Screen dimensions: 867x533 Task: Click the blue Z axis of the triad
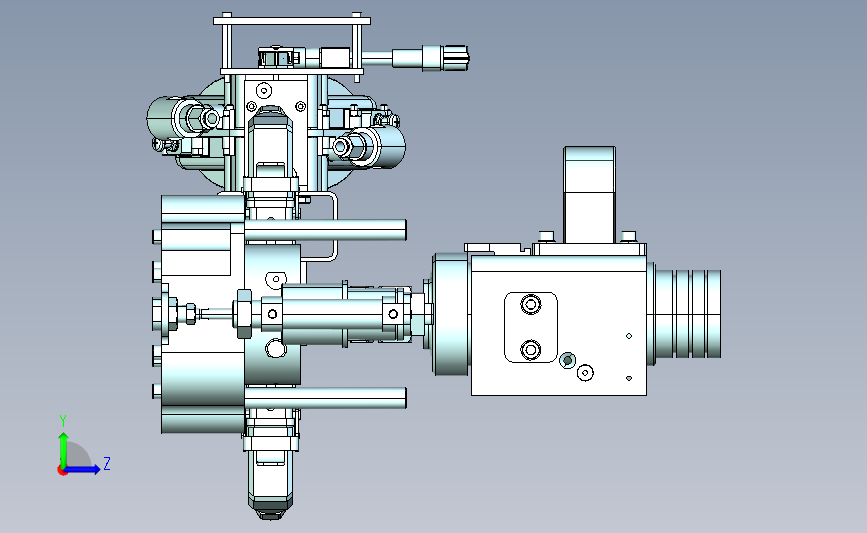[82, 470]
